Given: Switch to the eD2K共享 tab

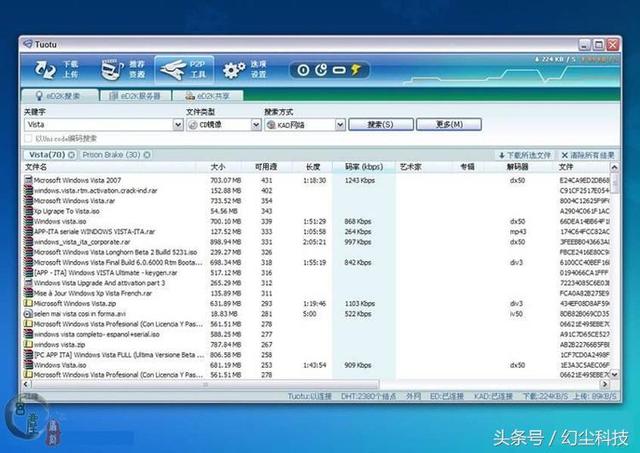Looking at the screenshot, I should [x=208, y=96].
